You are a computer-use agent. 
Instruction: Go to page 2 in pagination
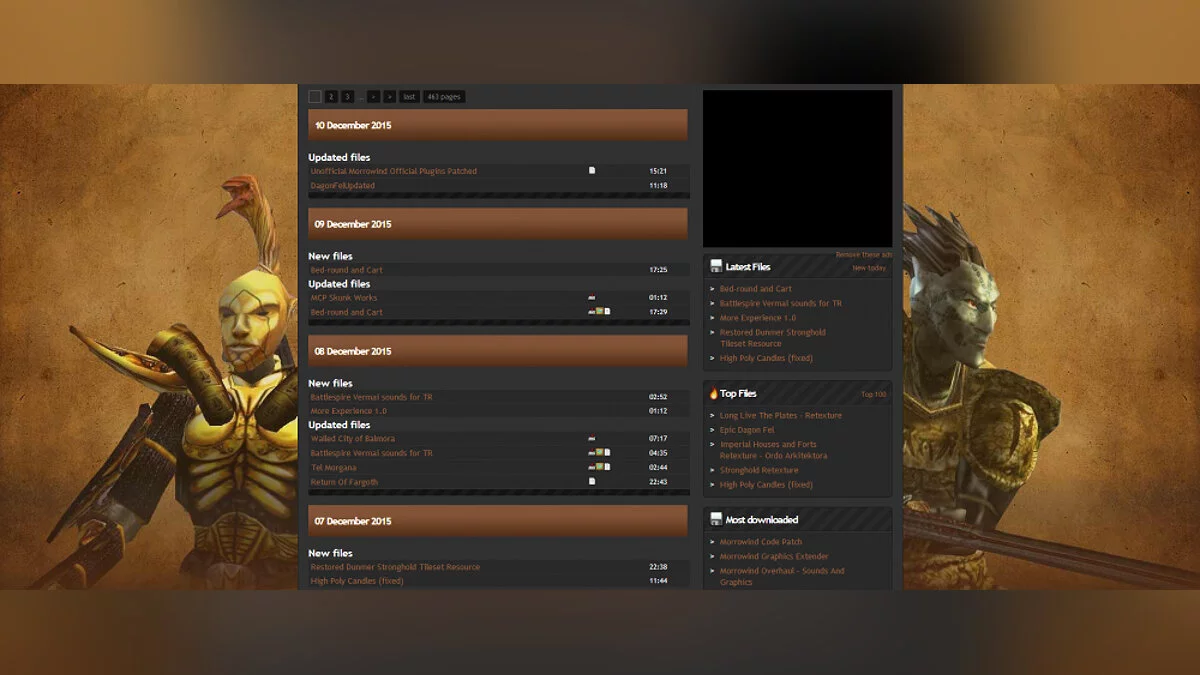[331, 97]
